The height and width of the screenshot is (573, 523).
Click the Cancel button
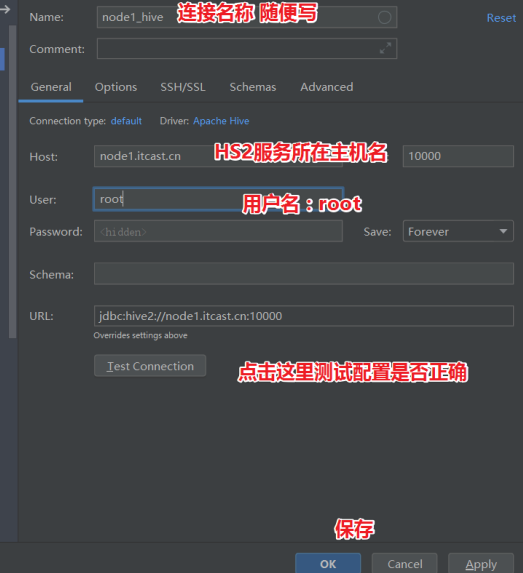(x=405, y=563)
